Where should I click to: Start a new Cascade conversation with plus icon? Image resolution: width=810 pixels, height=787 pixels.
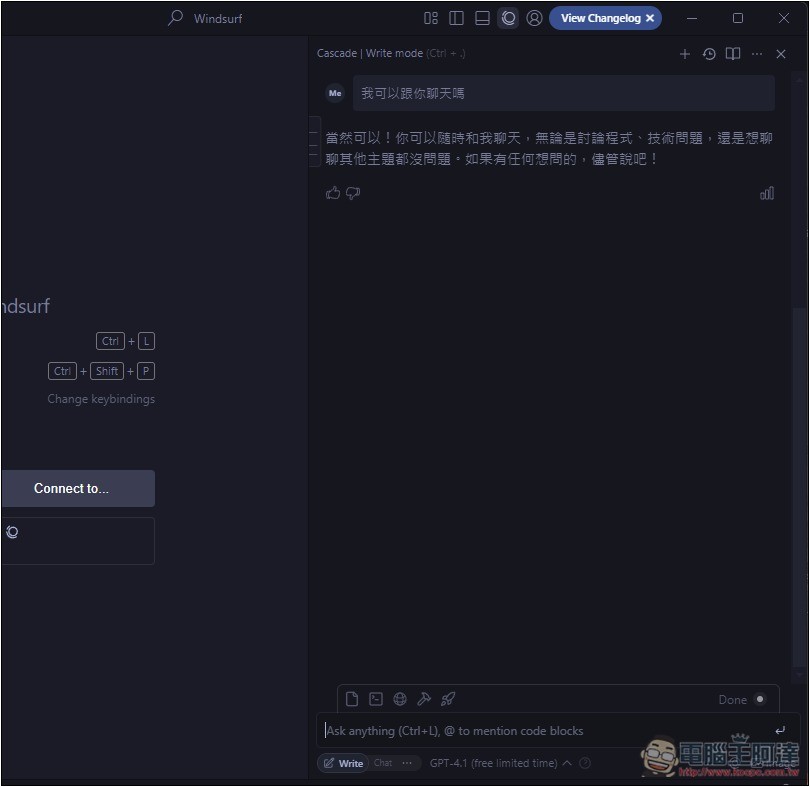685,54
